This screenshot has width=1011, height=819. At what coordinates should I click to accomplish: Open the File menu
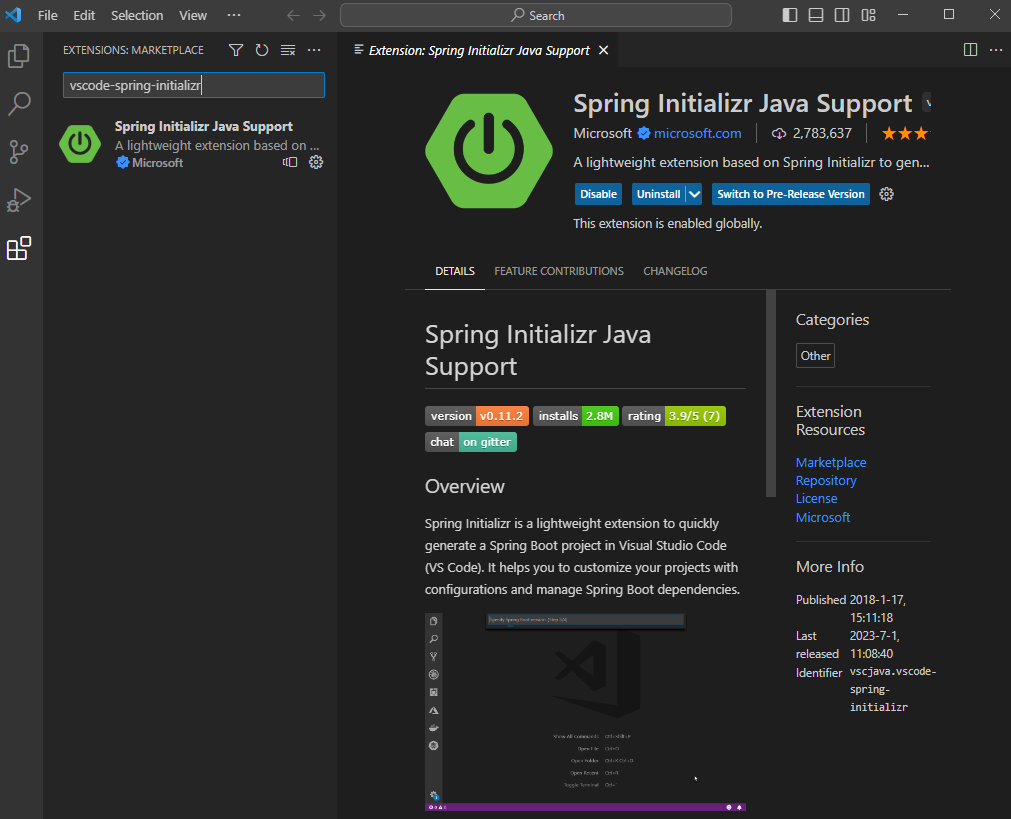pyautogui.click(x=48, y=15)
